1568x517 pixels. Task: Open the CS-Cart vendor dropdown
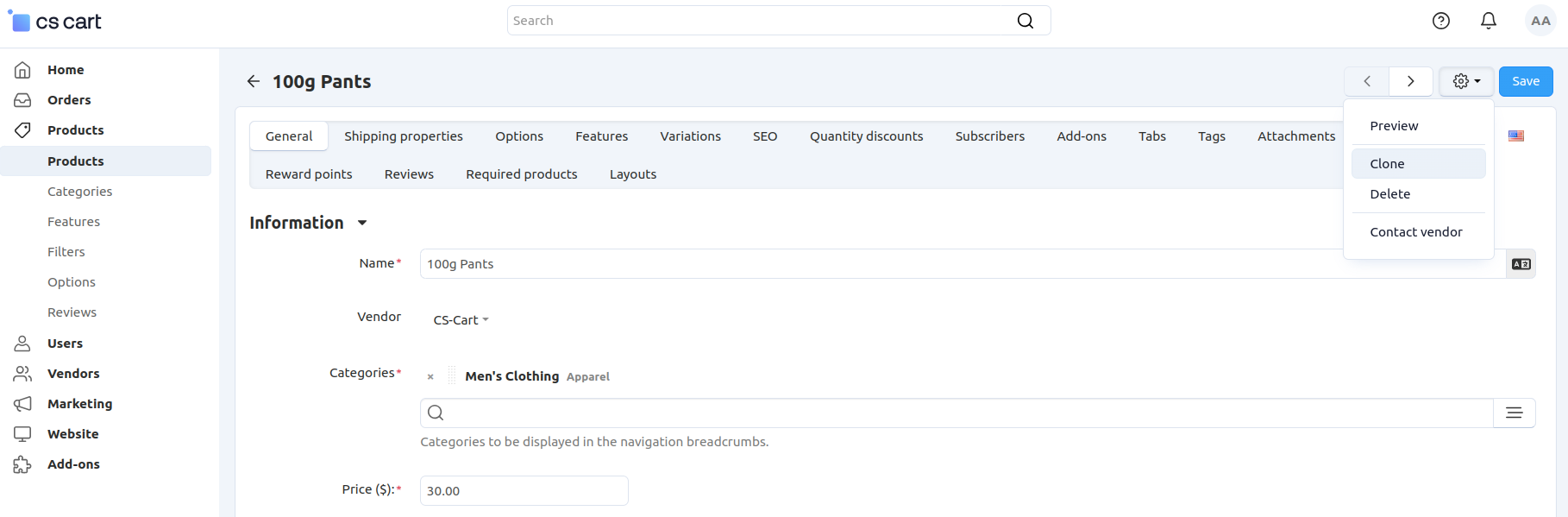click(461, 320)
